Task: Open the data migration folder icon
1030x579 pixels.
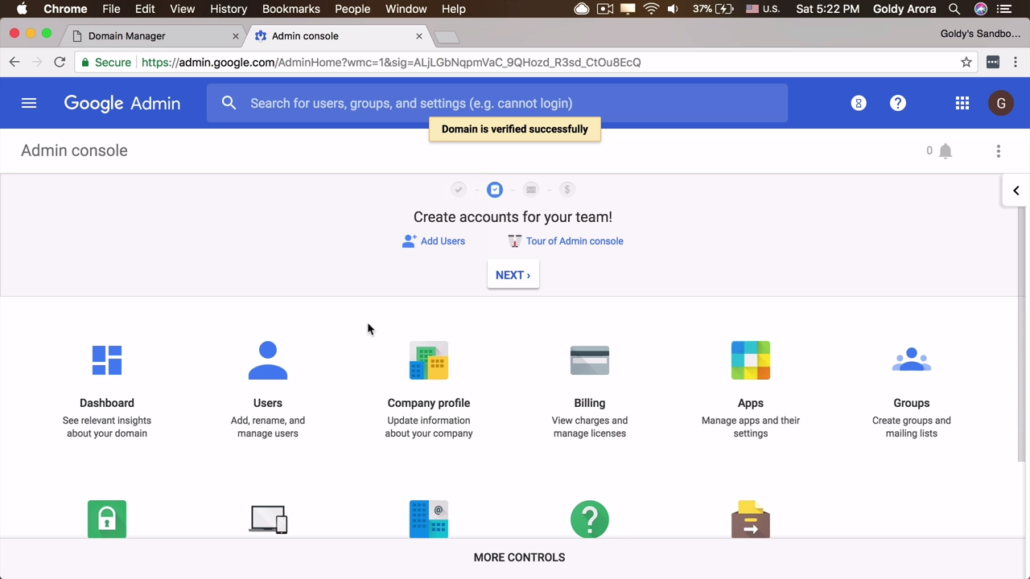Action: tap(750, 519)
